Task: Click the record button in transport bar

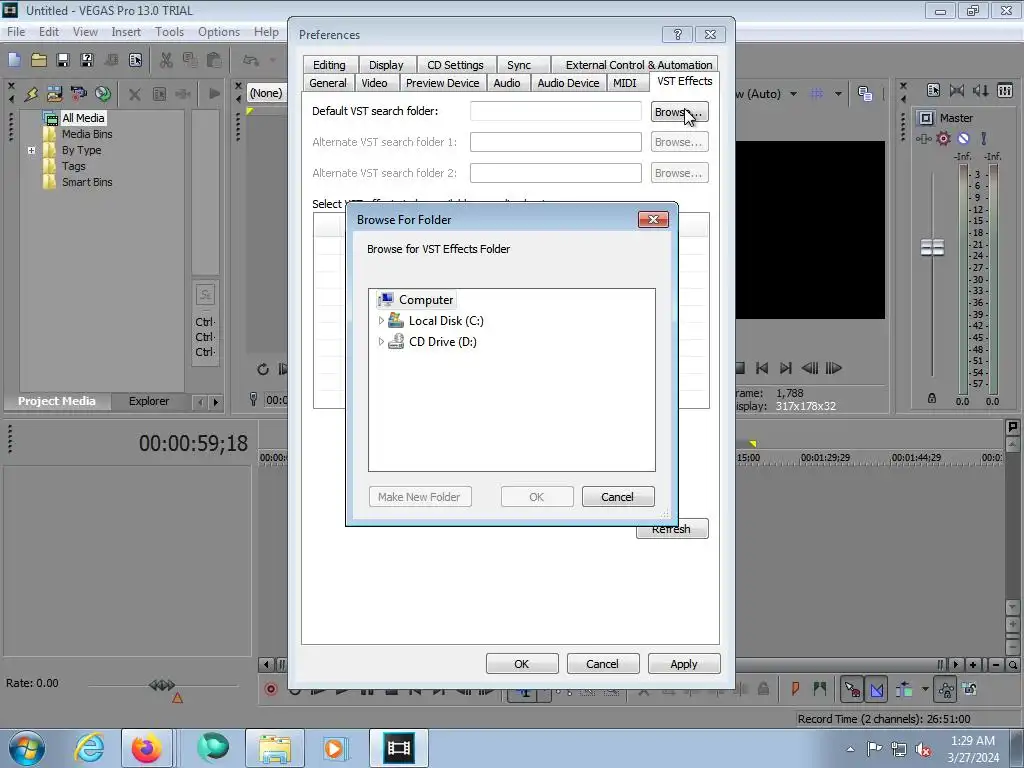Action: tap(271, 689)
